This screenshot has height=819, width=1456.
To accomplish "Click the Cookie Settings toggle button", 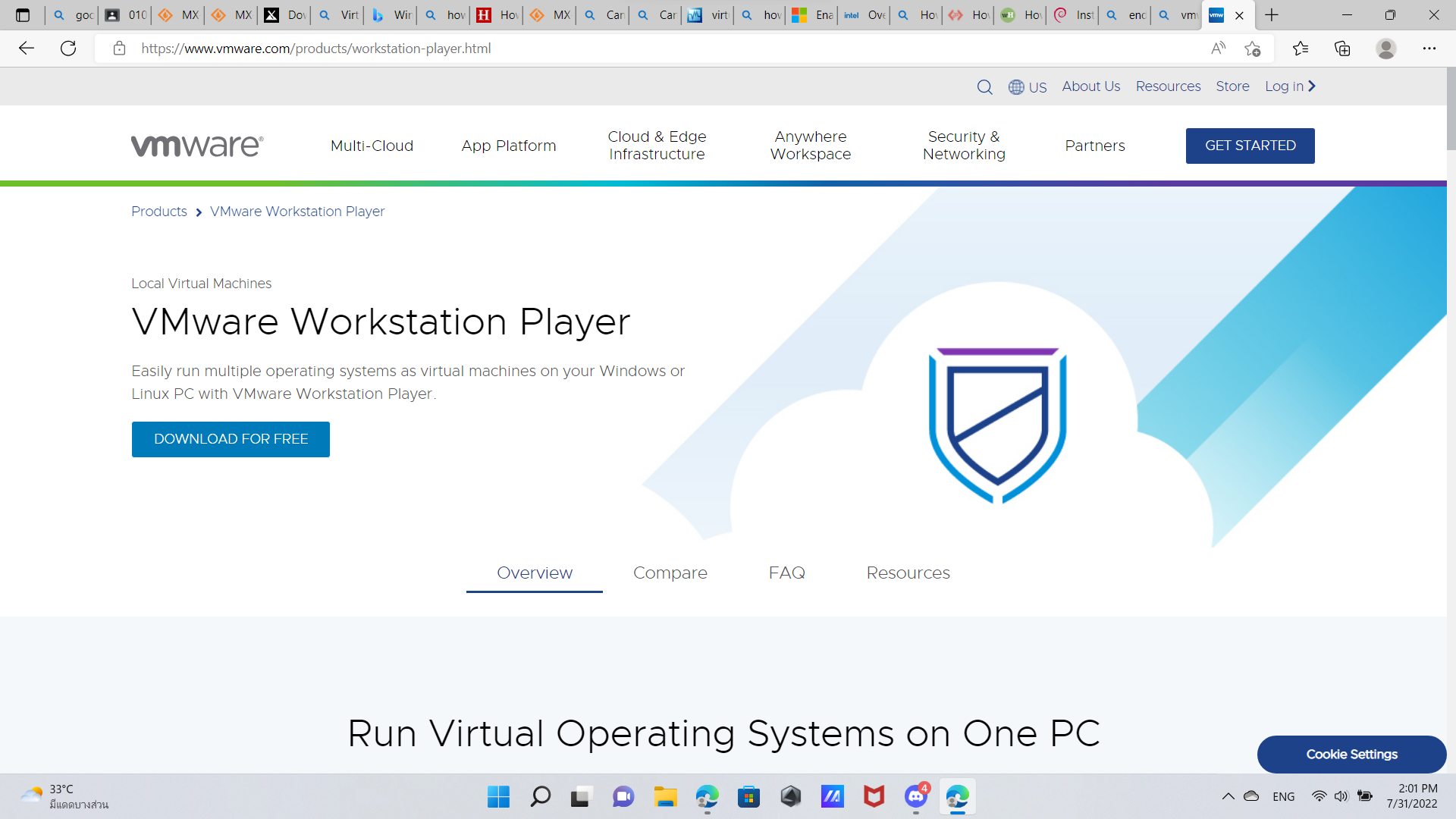I will (x=1352, y=754).
